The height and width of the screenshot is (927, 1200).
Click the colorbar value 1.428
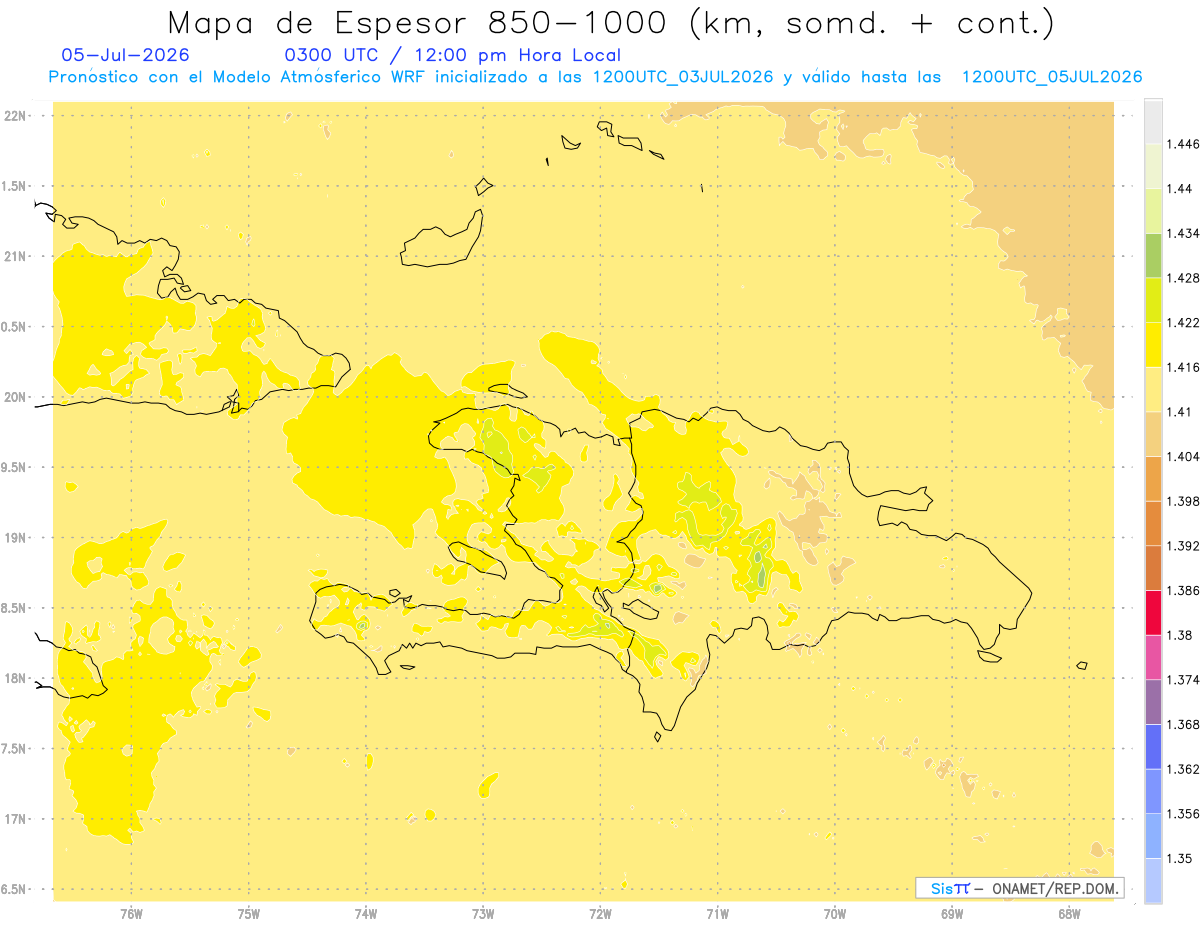(x=1182, y=278)
